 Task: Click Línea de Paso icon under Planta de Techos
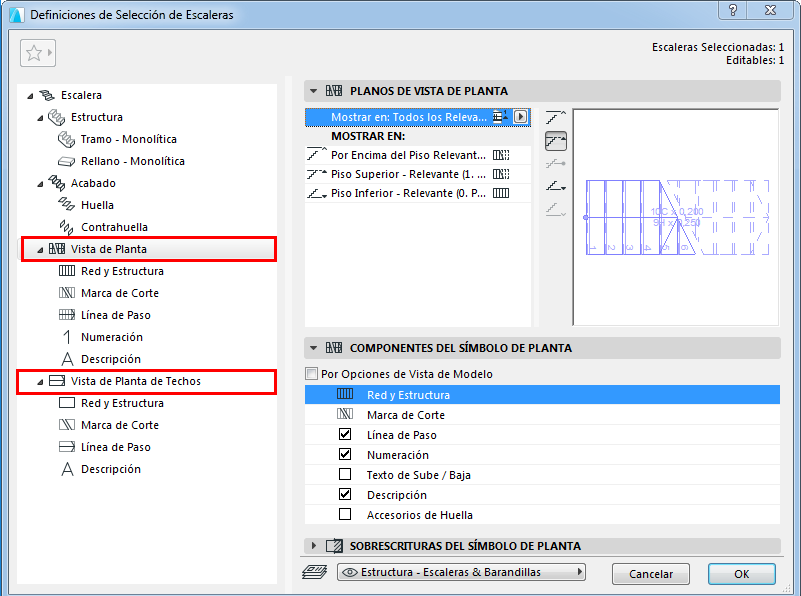(x=66, y=447)
